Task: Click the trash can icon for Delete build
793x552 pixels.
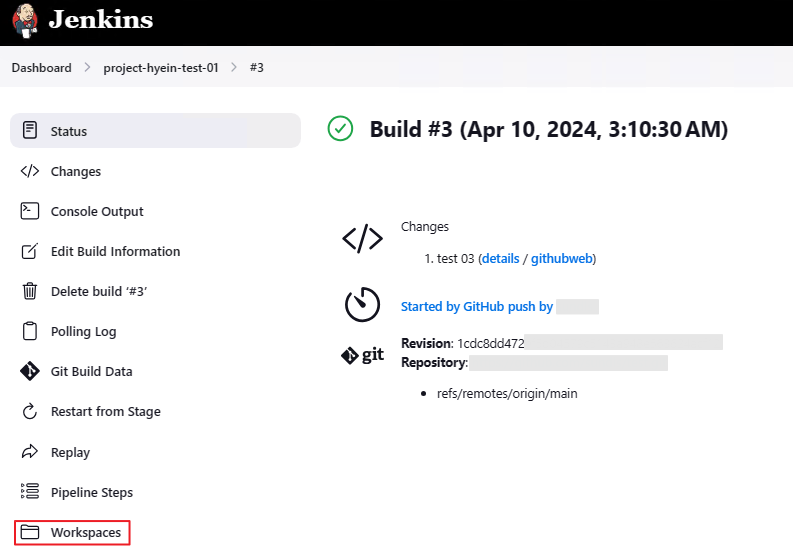Action: click(30, 291)
